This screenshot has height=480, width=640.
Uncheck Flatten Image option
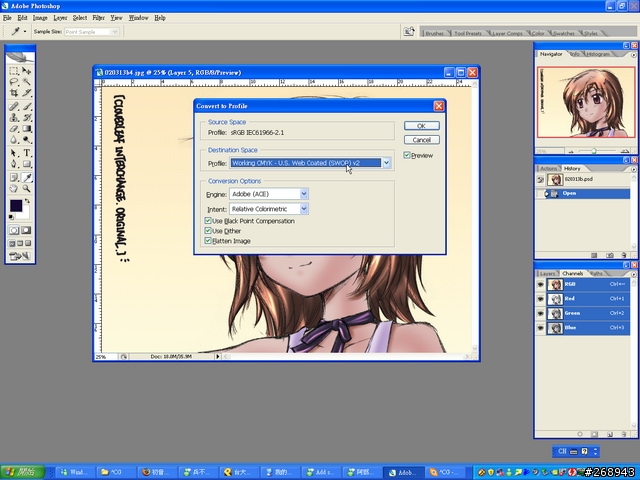(208, 241)
